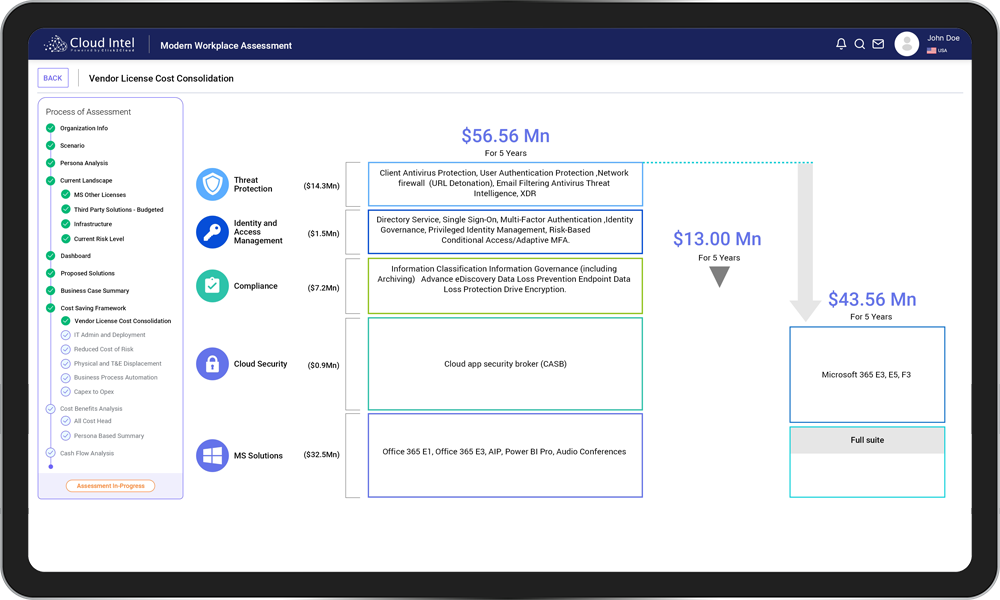1000x600 pixels.
Task: Go back with the BACK button
Action: [53, 78]
